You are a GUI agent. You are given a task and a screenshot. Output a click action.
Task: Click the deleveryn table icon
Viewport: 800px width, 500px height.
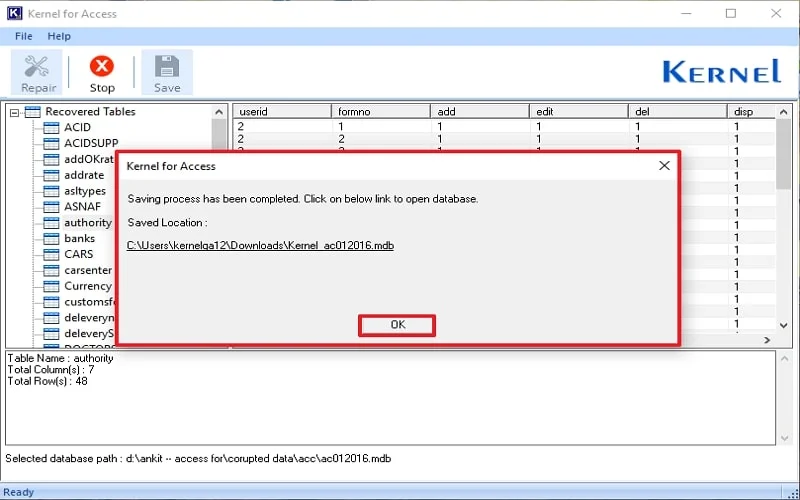(x=51, y=318)
